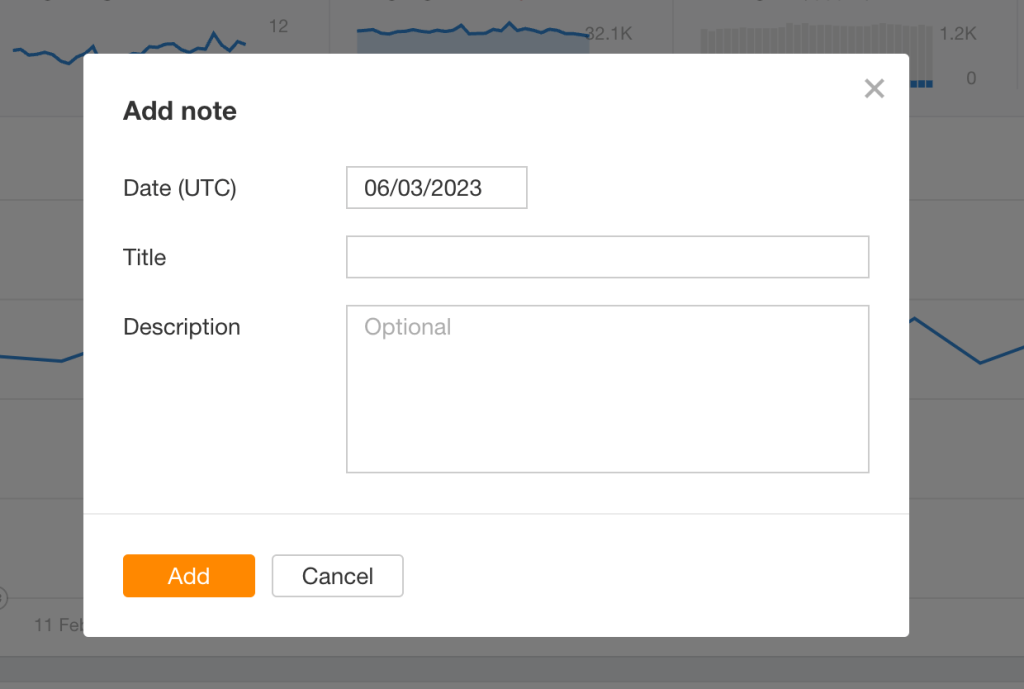Screen dimensions: 1024x689
Task: Click the "Title" field label
Action: tap(145, 258)
